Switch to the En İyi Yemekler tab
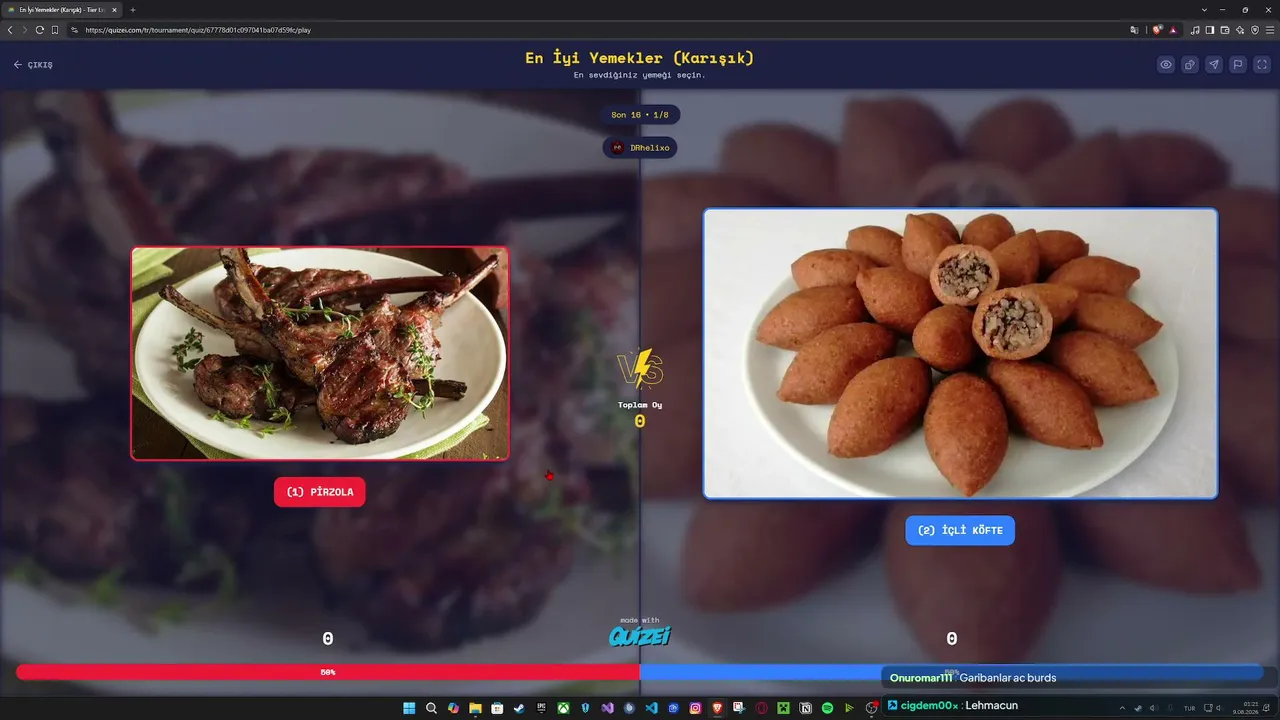 coord(63,10)
